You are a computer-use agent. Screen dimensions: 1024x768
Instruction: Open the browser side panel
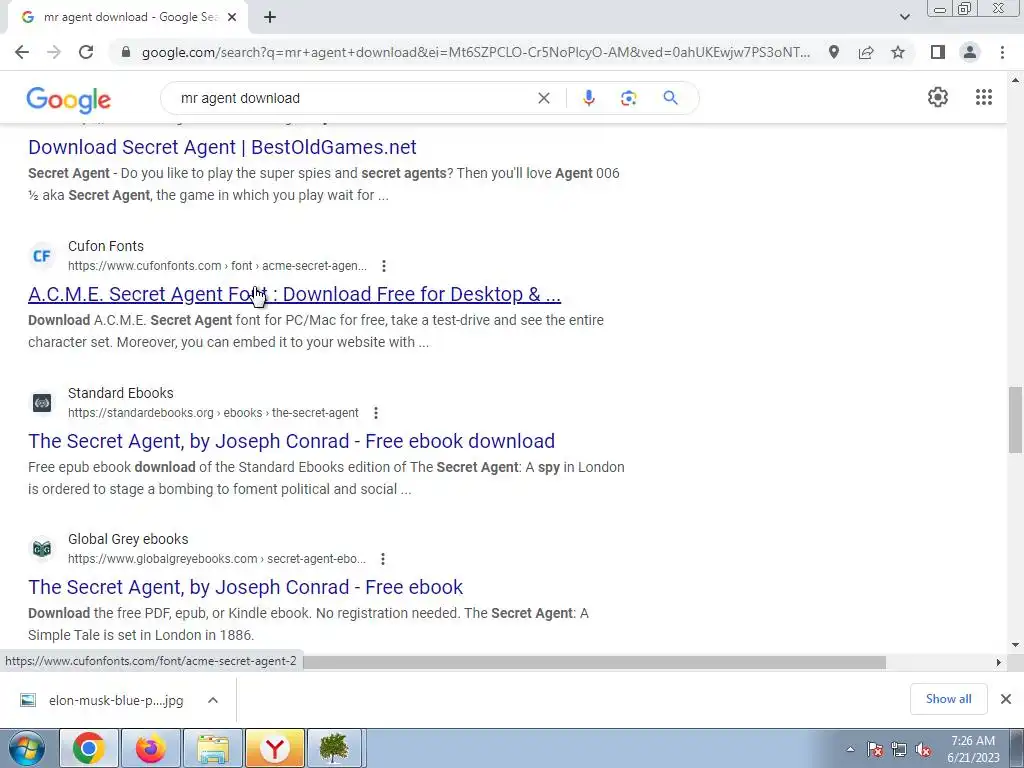click(938, 52)
